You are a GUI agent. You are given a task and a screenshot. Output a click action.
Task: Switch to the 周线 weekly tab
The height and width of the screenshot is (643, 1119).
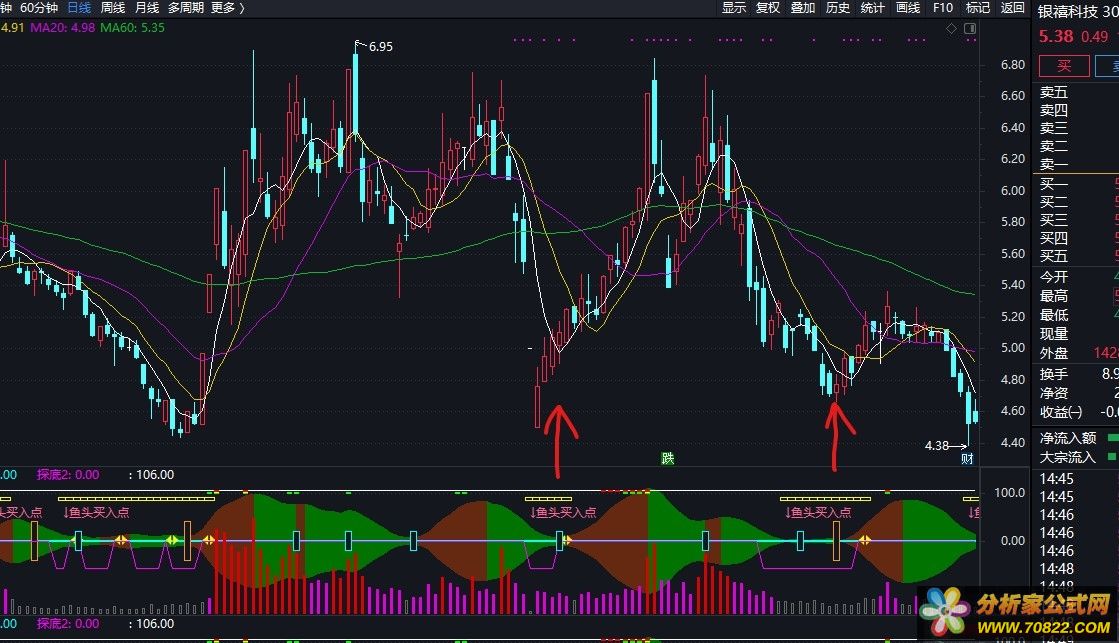(x=113, y=8)
